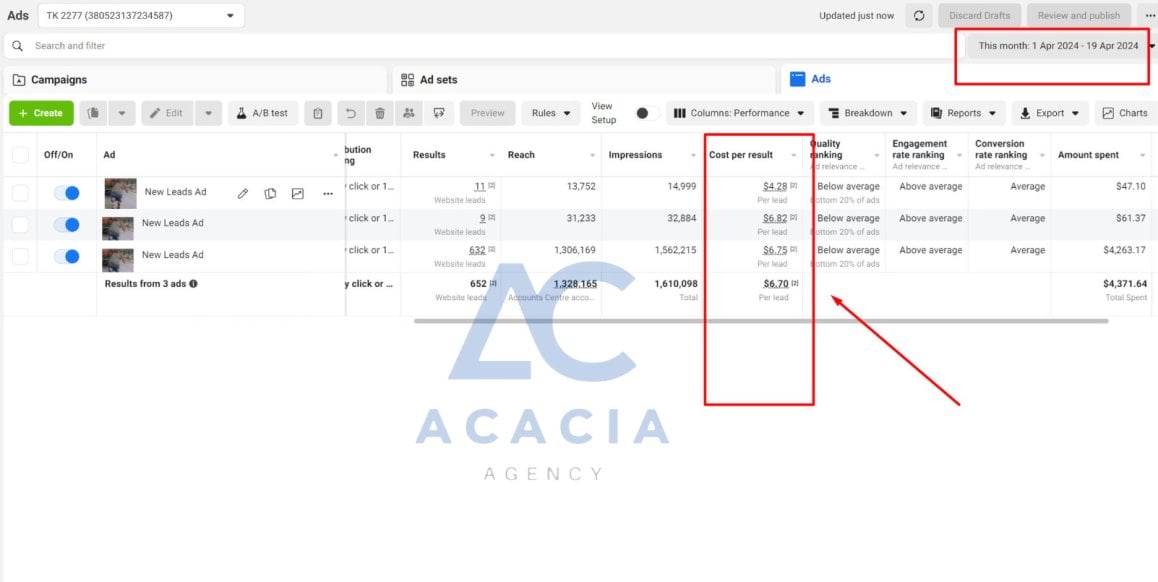The width and height of the screenshot is (1158, 582).
Task: Open the 632 results link
Action: click(x=477, y=250)
